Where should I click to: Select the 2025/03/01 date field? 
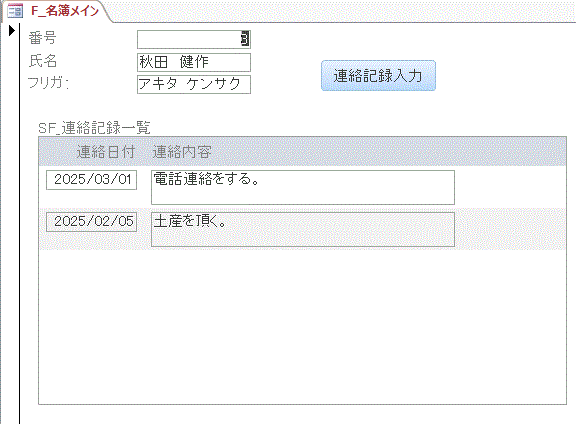coord(91,180)
